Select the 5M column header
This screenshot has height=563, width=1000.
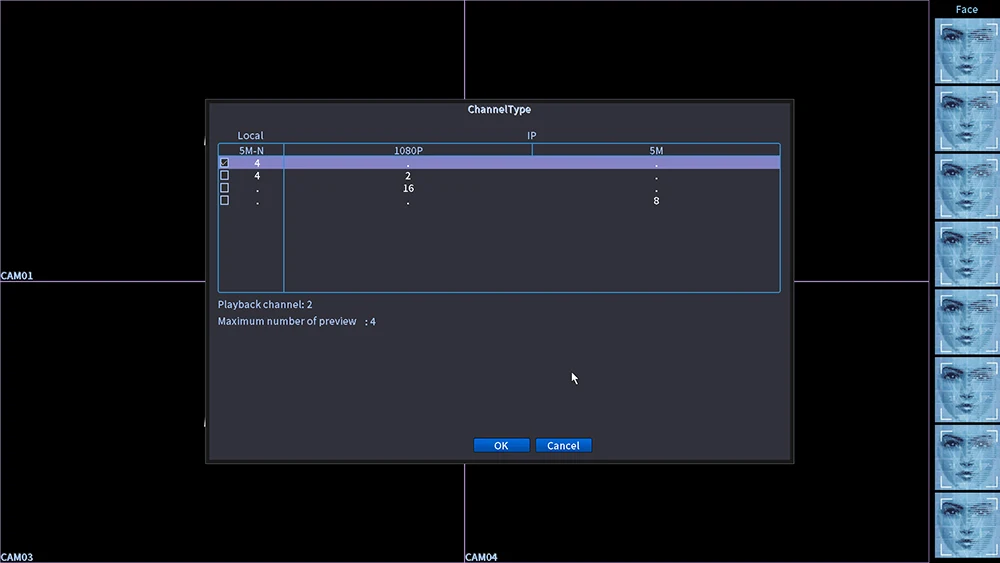pos(656,150)
